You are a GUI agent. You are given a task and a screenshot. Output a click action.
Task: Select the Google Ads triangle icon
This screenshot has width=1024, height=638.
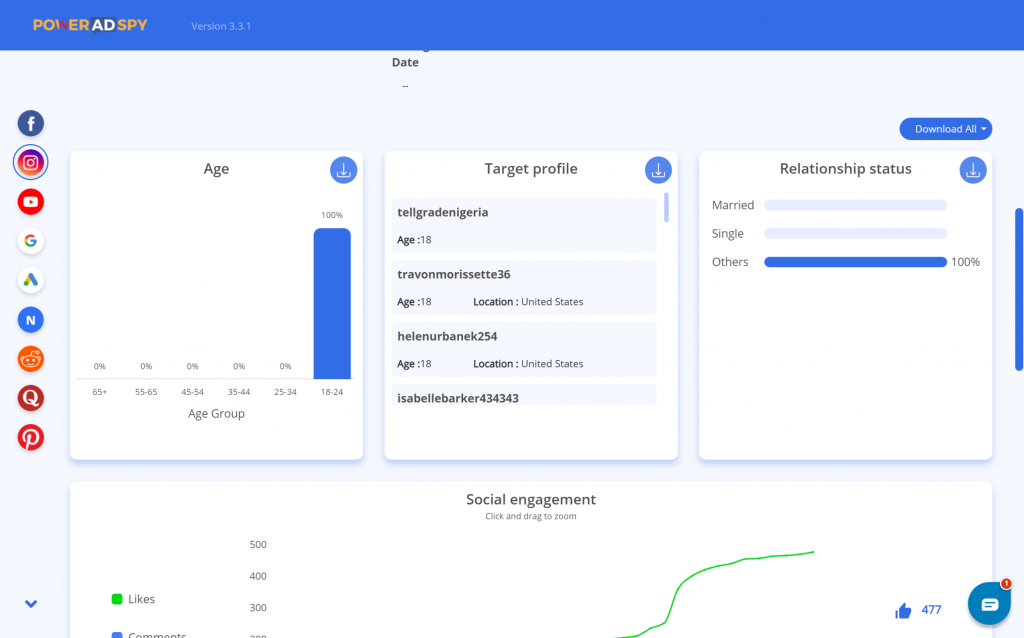tap(30, 280)
